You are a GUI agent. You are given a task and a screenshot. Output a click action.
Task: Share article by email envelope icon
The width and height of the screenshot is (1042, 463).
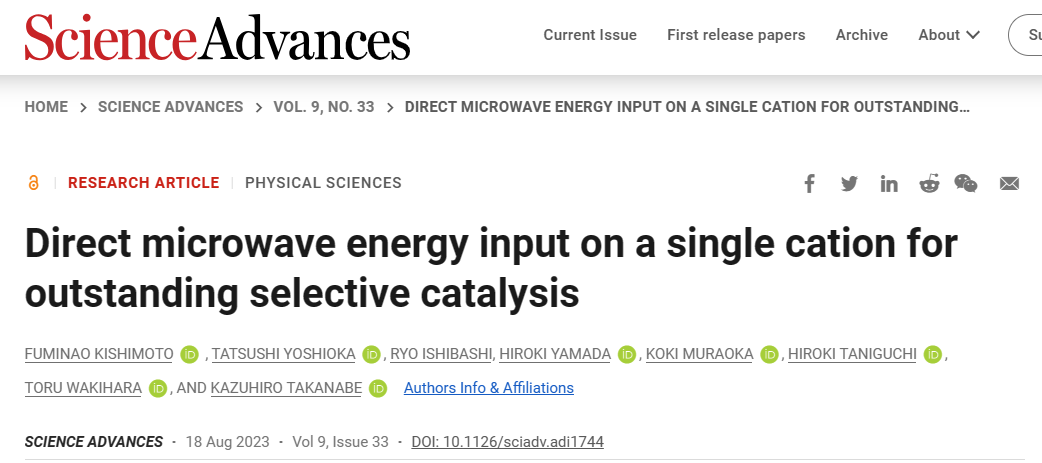pyautogui.click(x=1009, y=183)
